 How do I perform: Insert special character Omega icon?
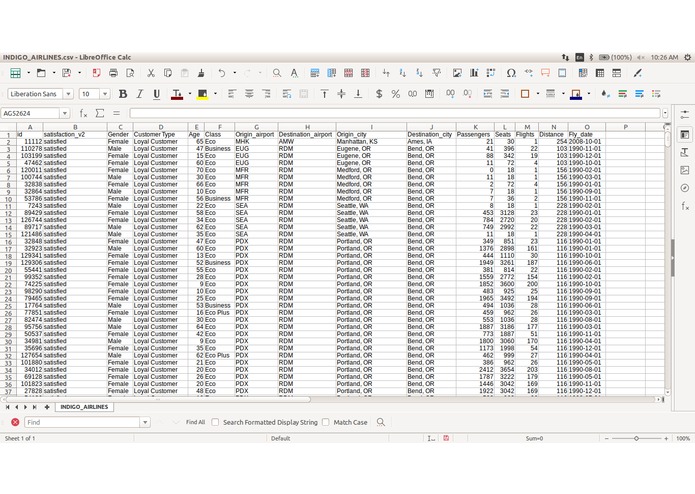(511, 73)
